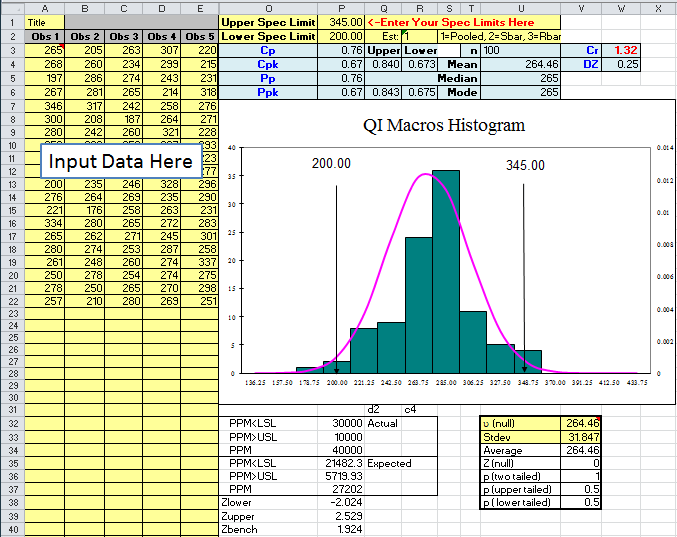Viewport: 677px width, 537px height.
Task: Select the Stdev value 31.847 cell
Action: click(x=581, y=437)
